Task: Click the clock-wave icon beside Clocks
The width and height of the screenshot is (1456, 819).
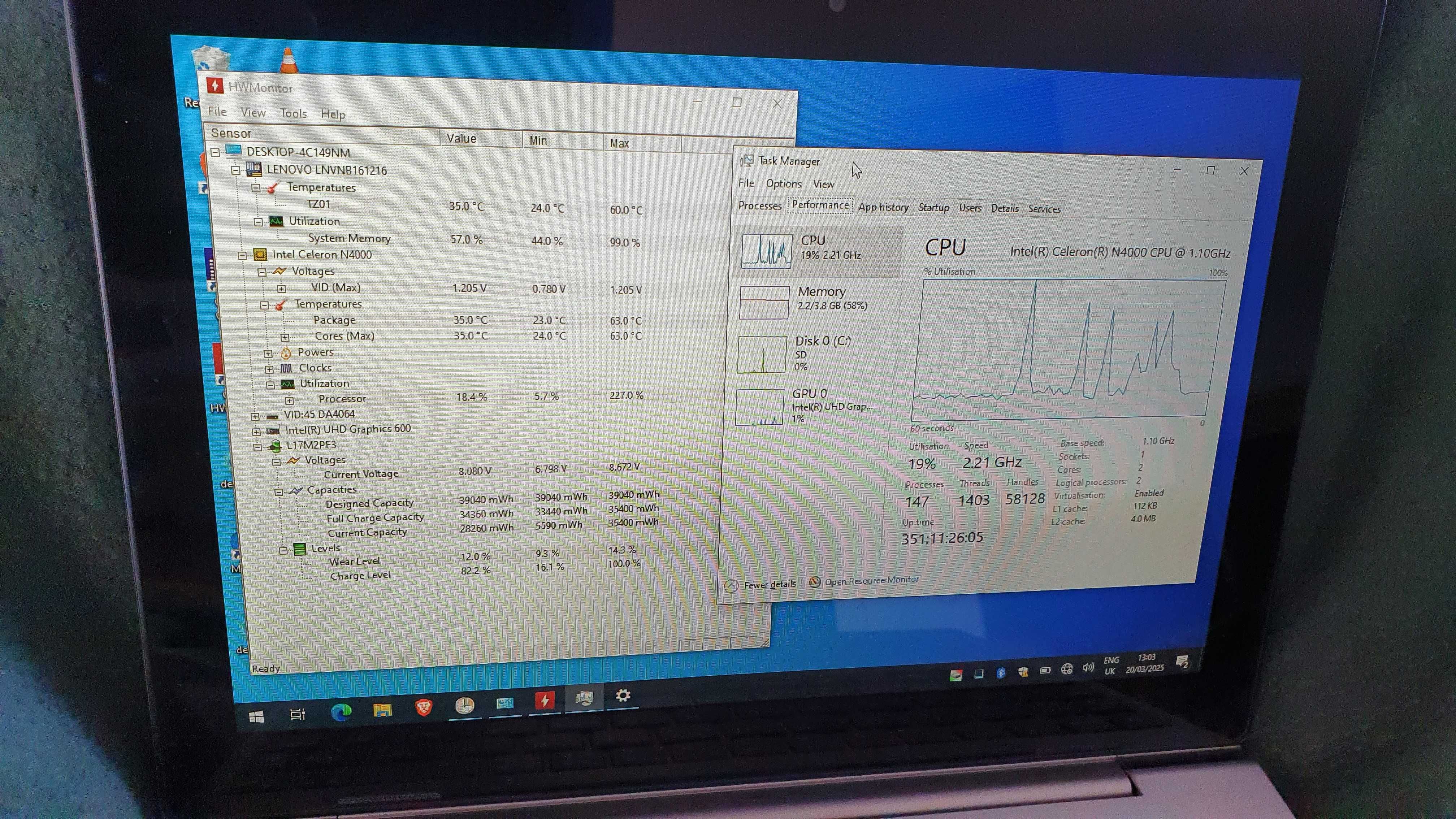Action: click(x=287, y=369)
